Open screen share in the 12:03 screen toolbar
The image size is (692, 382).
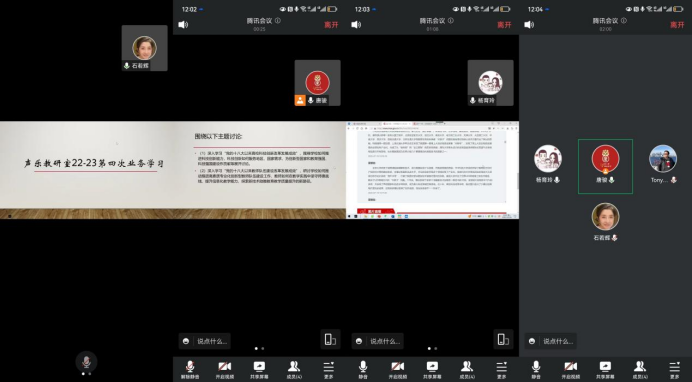[x=432, y=370]
